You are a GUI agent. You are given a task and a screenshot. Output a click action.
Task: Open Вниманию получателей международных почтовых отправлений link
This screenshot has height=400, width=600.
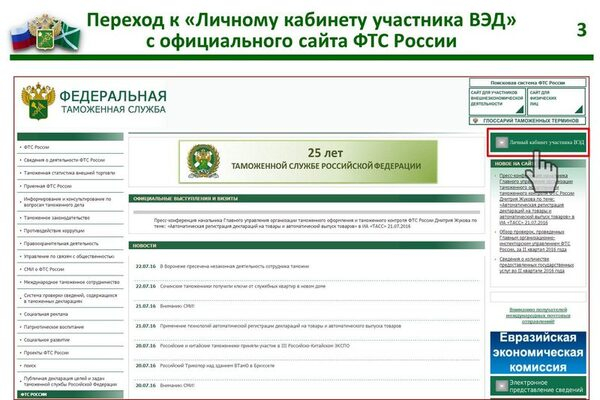538,316
